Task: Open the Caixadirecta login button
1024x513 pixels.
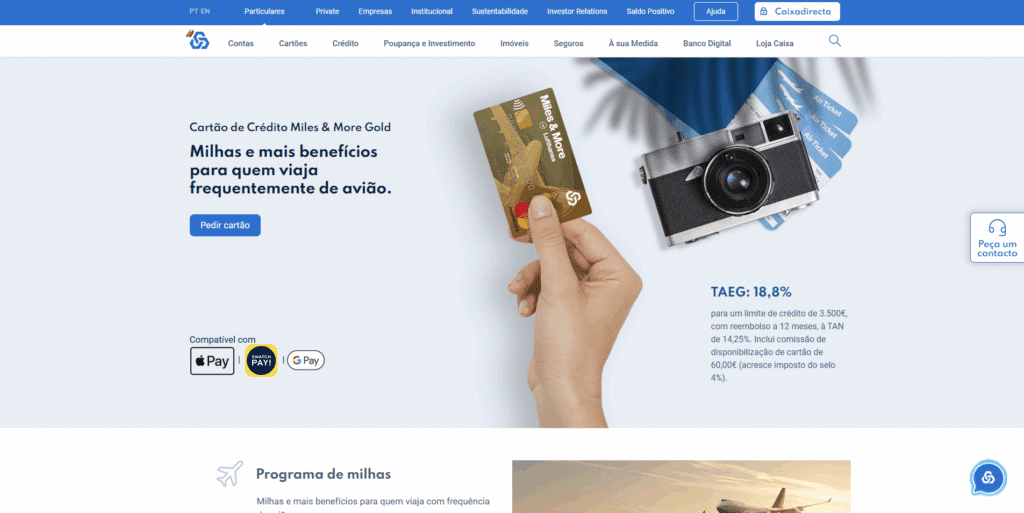Action: coord(797,12)
